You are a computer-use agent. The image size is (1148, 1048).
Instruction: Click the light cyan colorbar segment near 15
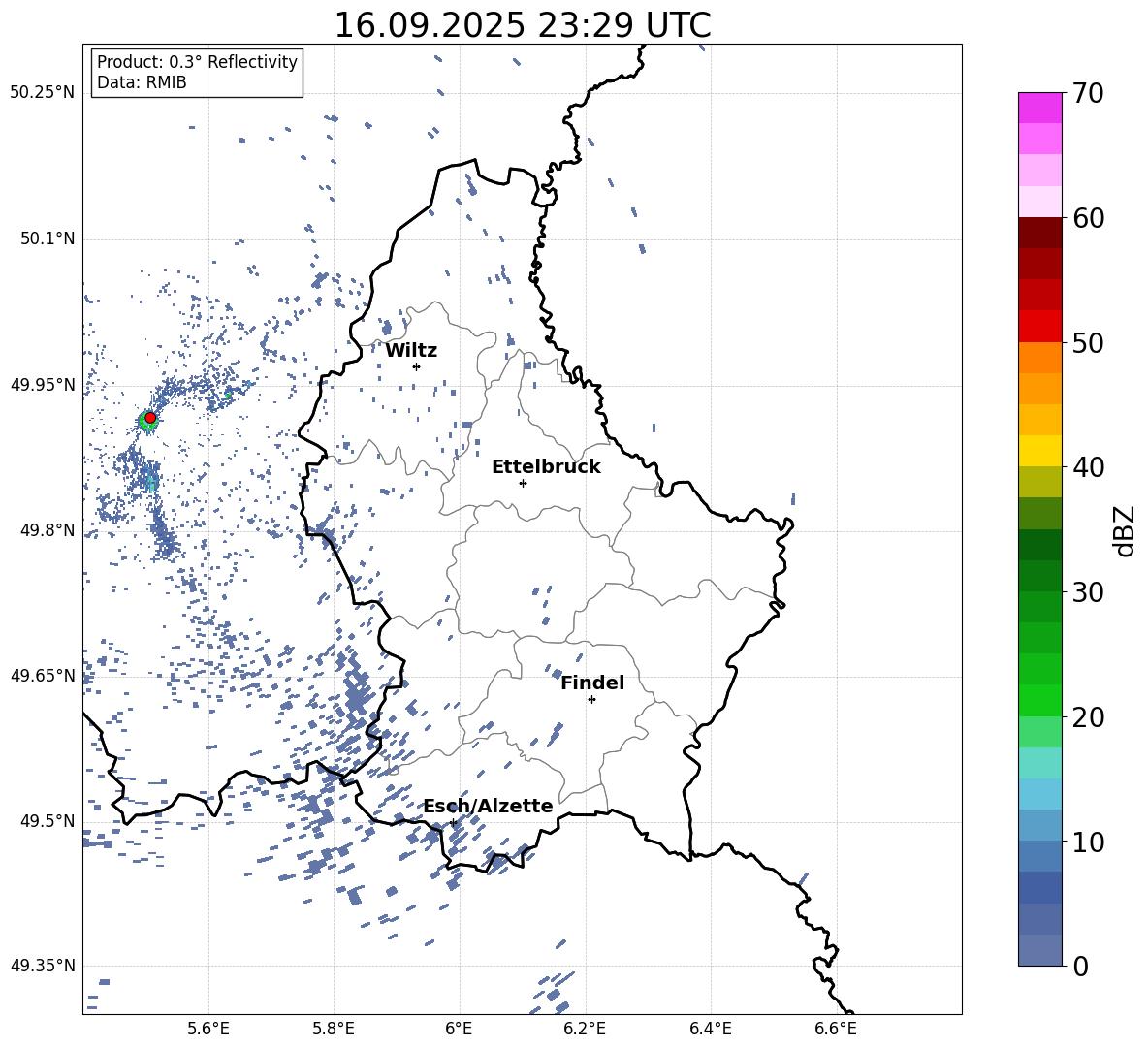click(x=1039, y=763)
